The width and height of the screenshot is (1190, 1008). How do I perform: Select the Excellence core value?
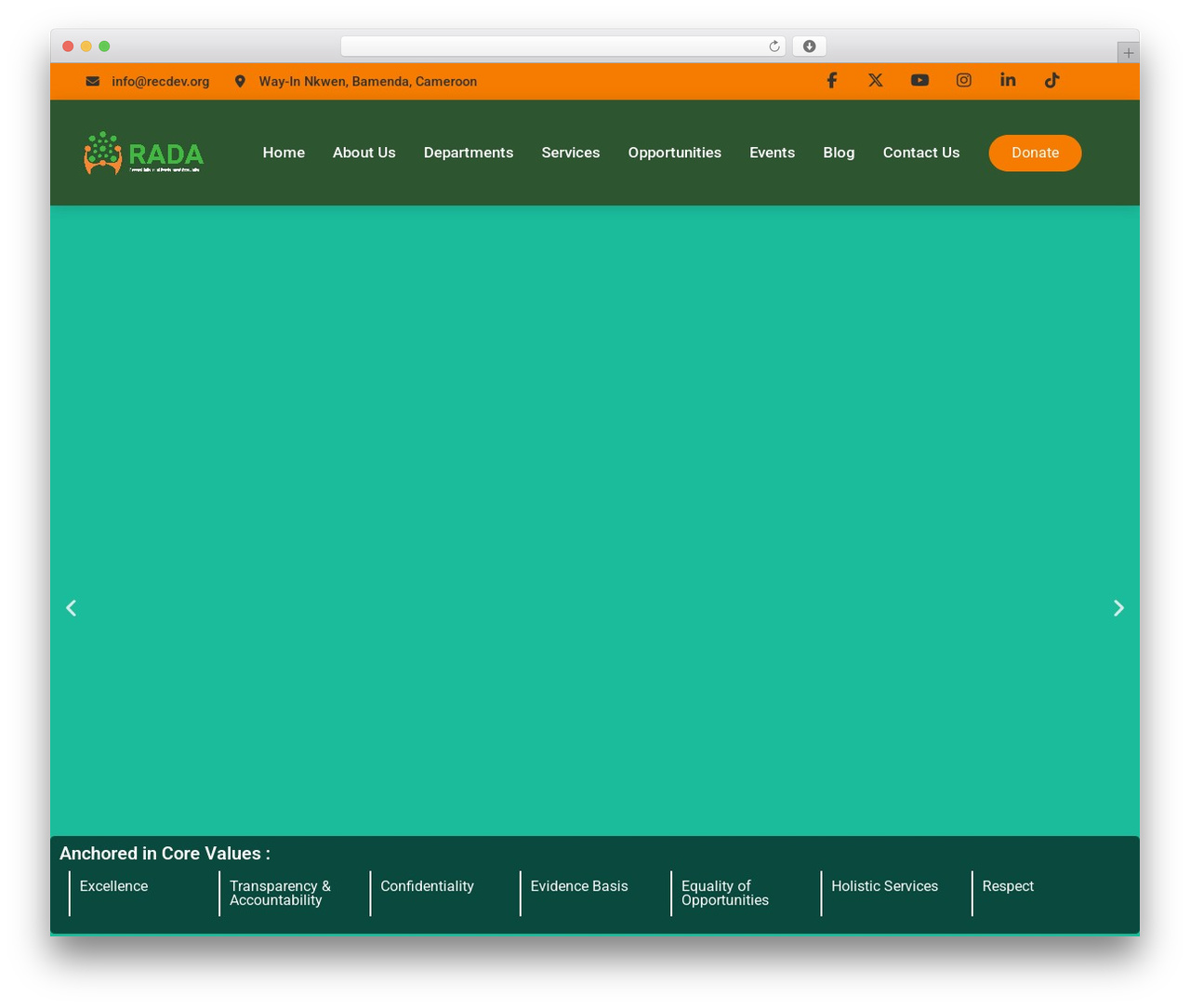pyautogui.click(x=113, y=886)
